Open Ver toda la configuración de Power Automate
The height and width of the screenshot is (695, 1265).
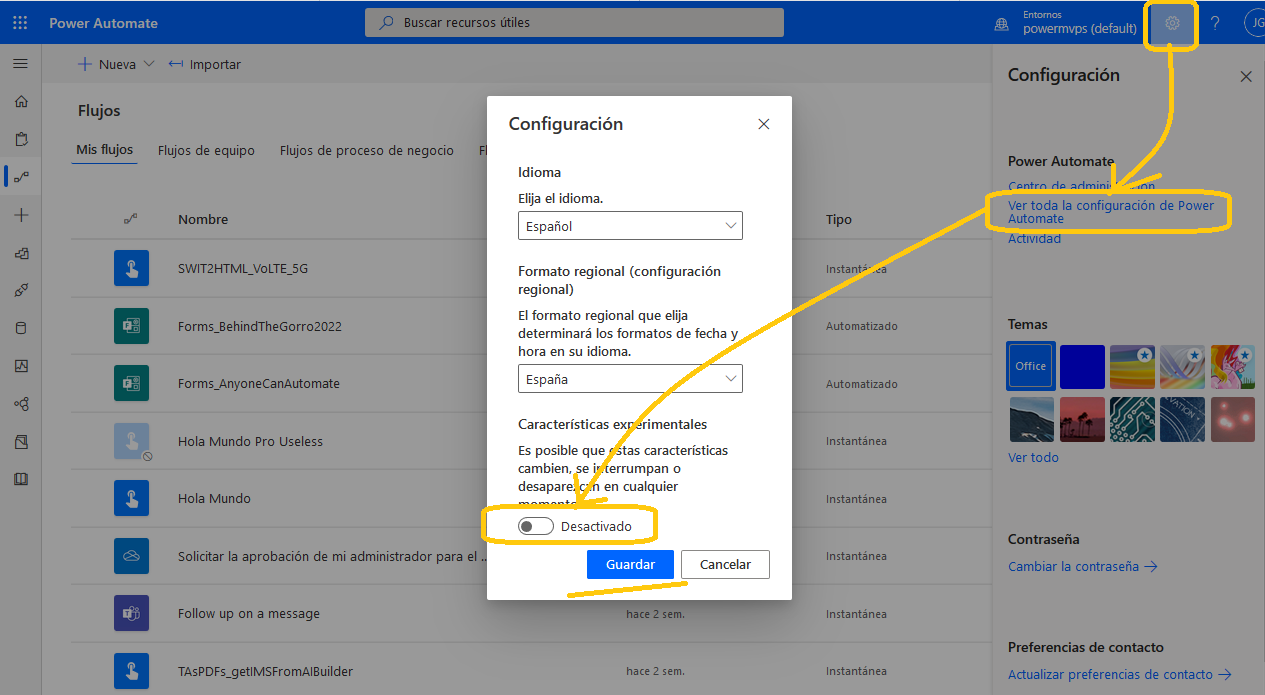1111,212
